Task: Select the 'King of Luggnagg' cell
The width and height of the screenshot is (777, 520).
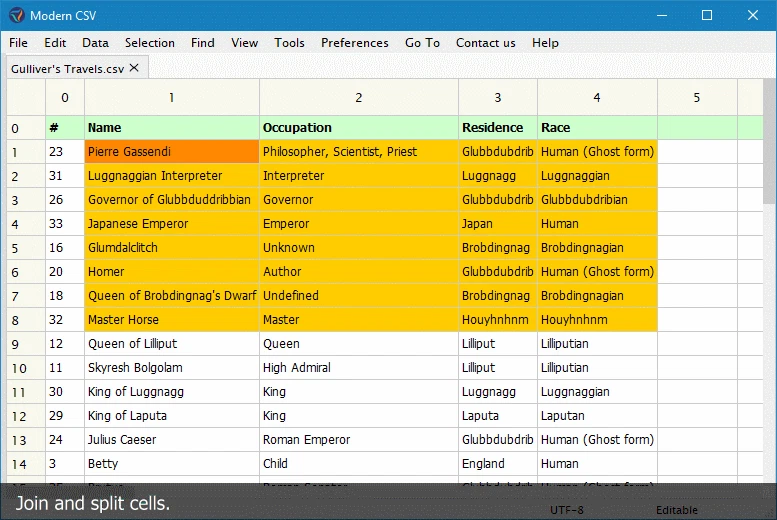Action: (x=172, y=392)
